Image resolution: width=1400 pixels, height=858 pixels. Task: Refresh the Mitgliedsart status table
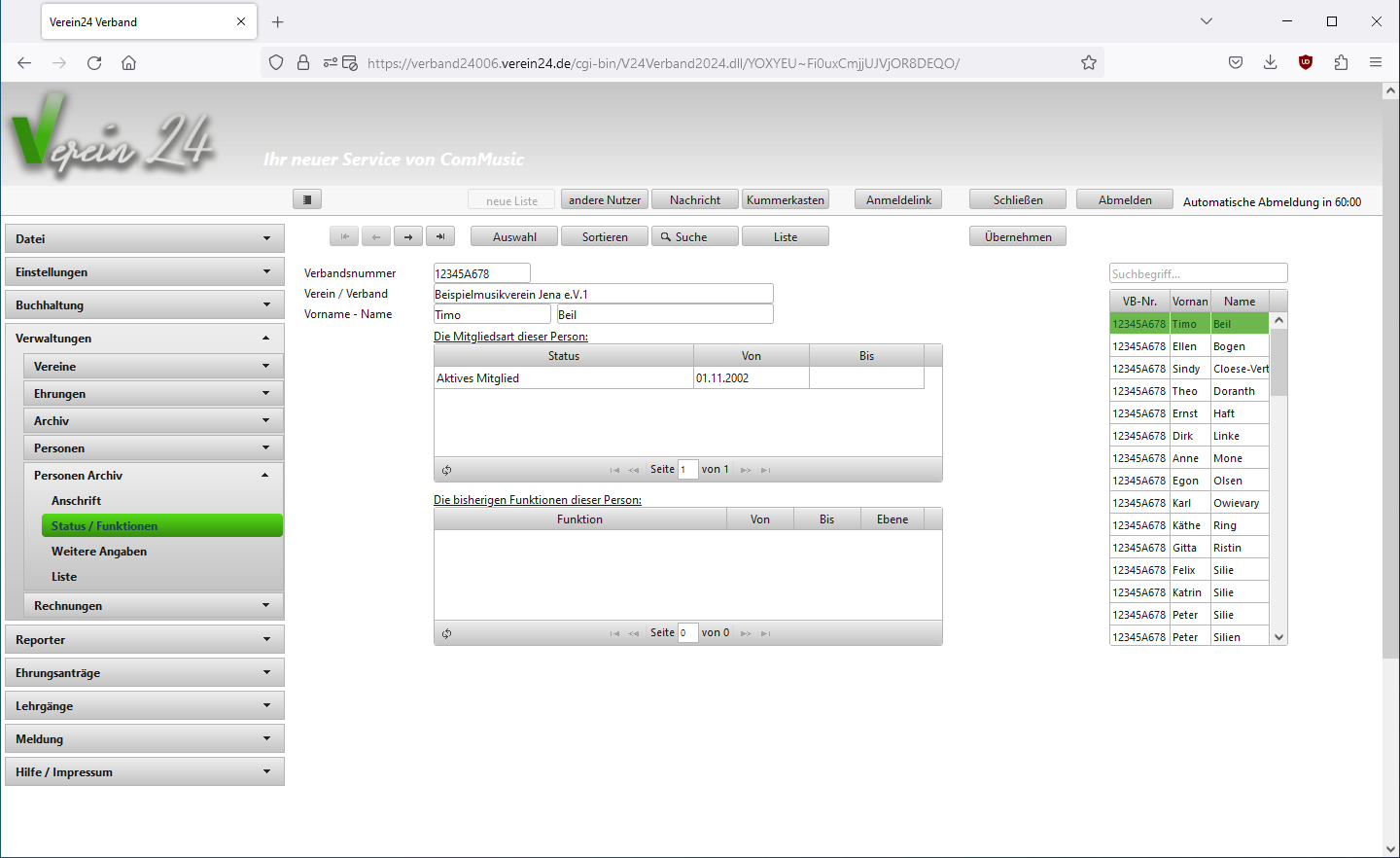click(446, 470)
